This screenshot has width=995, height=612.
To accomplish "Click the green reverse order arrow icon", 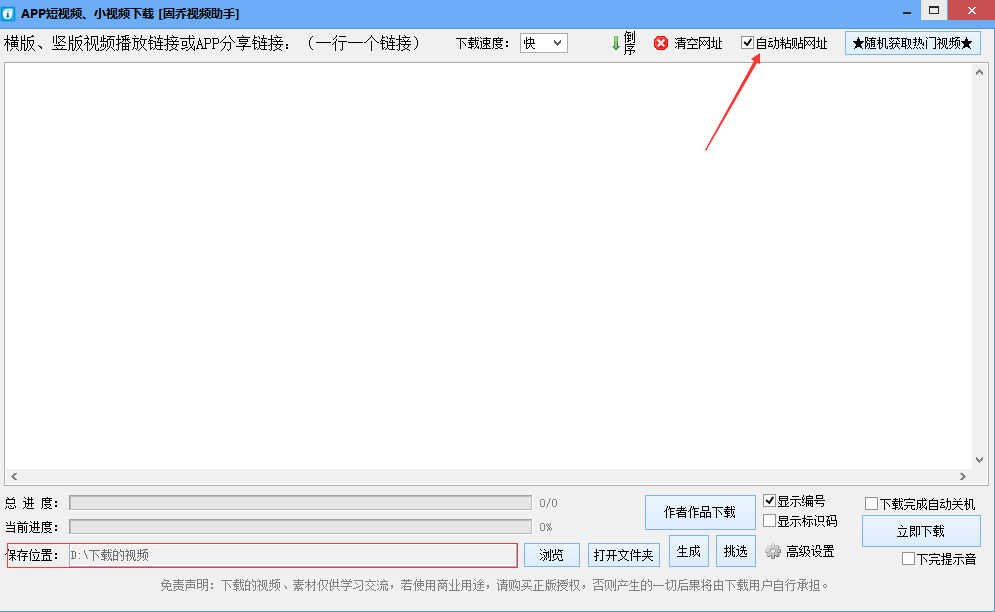I will tap(615, 43).
